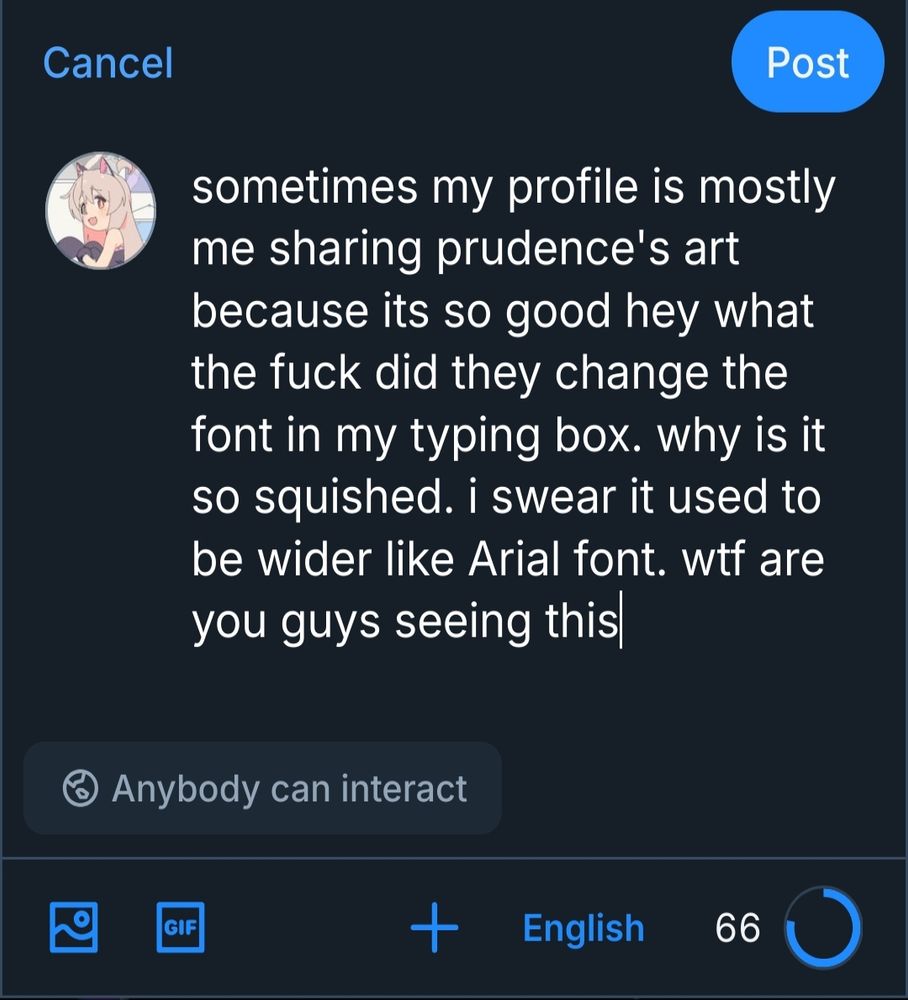Open the image upload picker
This screenshot has width=908, height=1000.
pyautogui.click(x=74, y=927)
